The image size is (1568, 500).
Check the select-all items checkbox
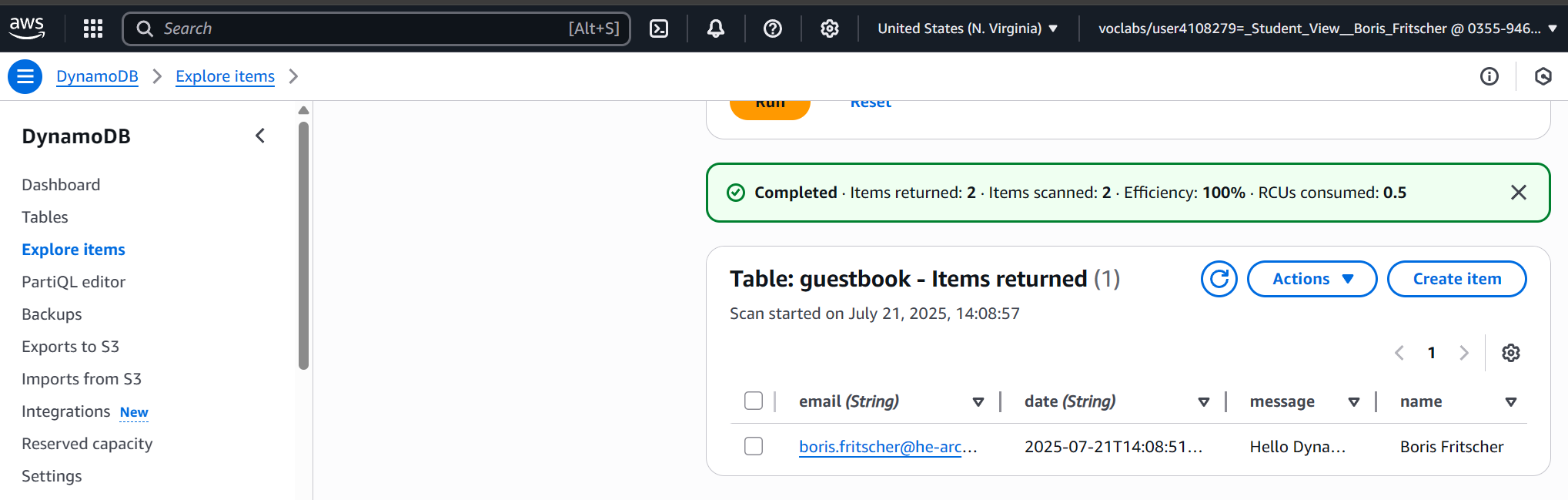754,401
